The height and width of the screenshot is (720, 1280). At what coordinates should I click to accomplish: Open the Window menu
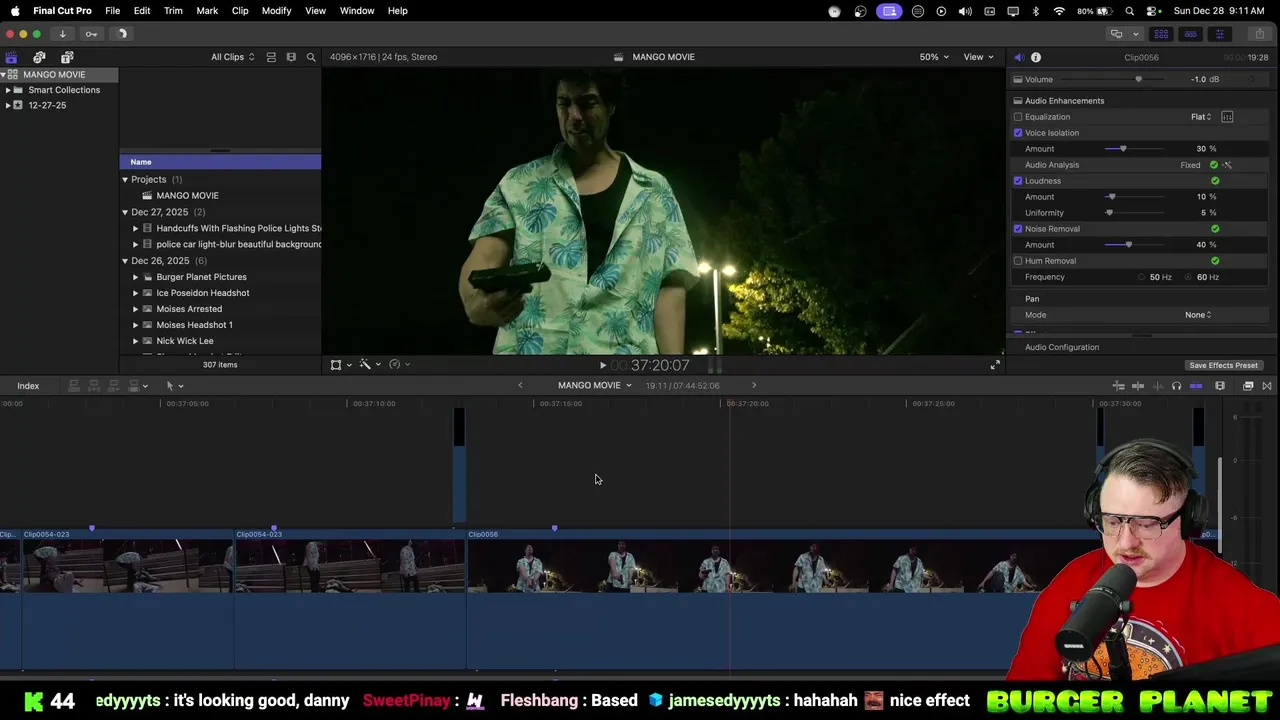click(x=357, y=11)
